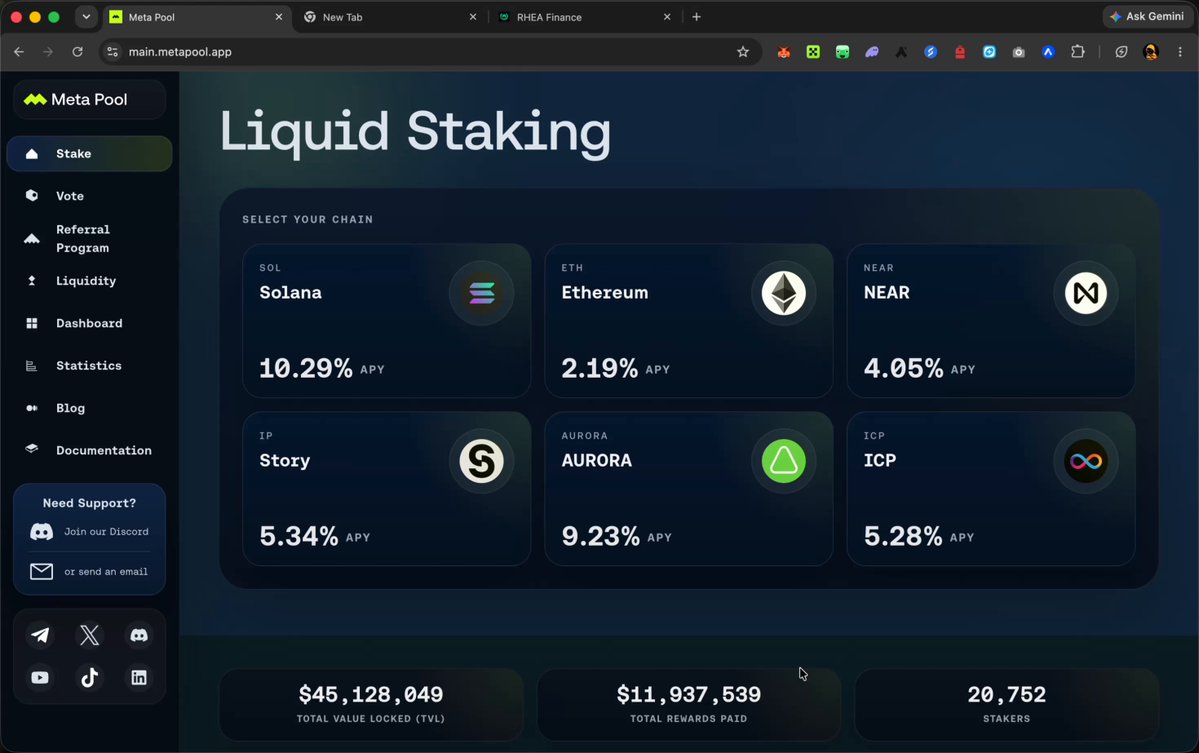The width and height of the screenshot is (1199, 753).
Task: Expand the tab search dropdown arrow
Action: [x=86, y=17]
